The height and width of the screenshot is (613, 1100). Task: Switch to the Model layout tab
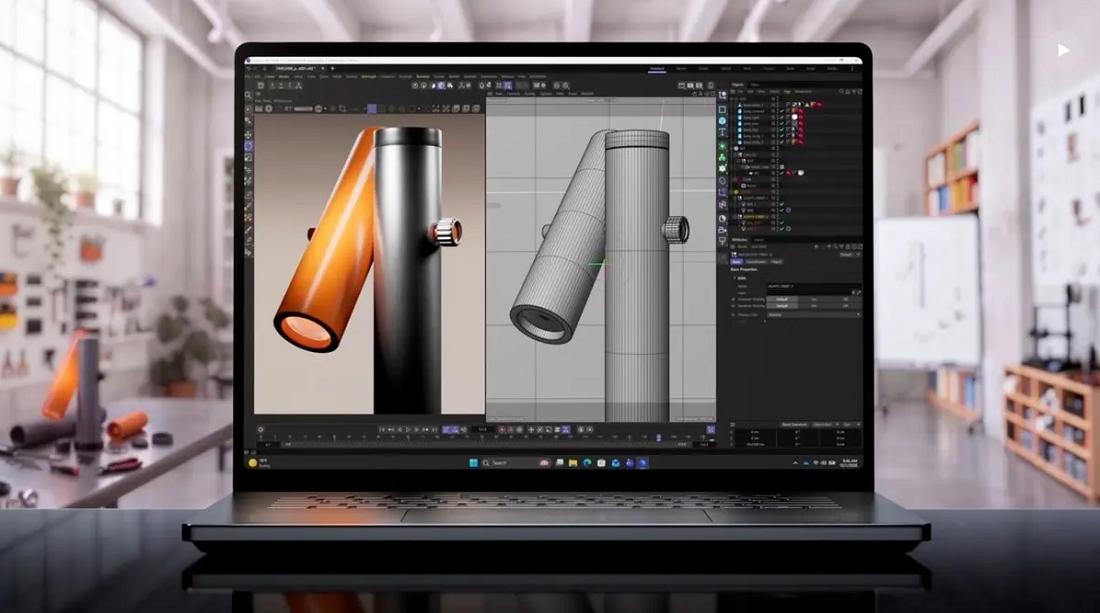pyautogui.click(x=681, y=69)
